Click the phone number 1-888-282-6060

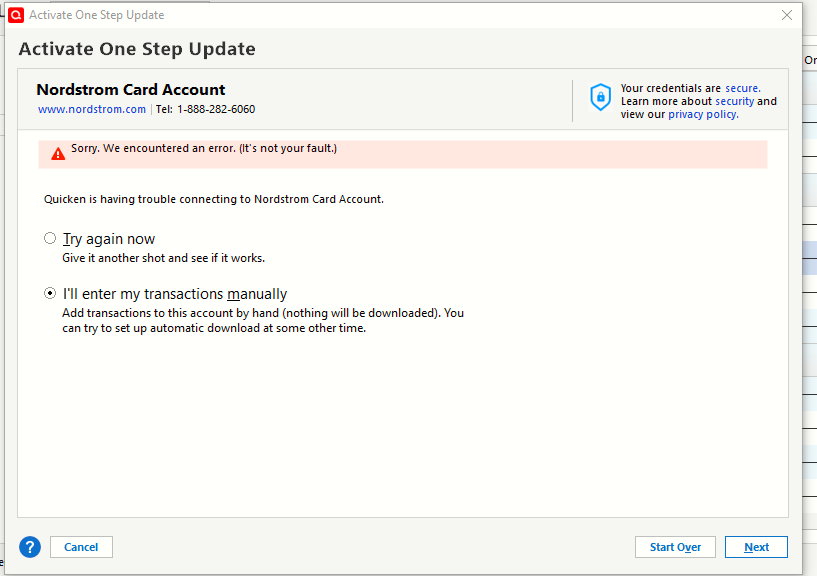pos(216,109)
